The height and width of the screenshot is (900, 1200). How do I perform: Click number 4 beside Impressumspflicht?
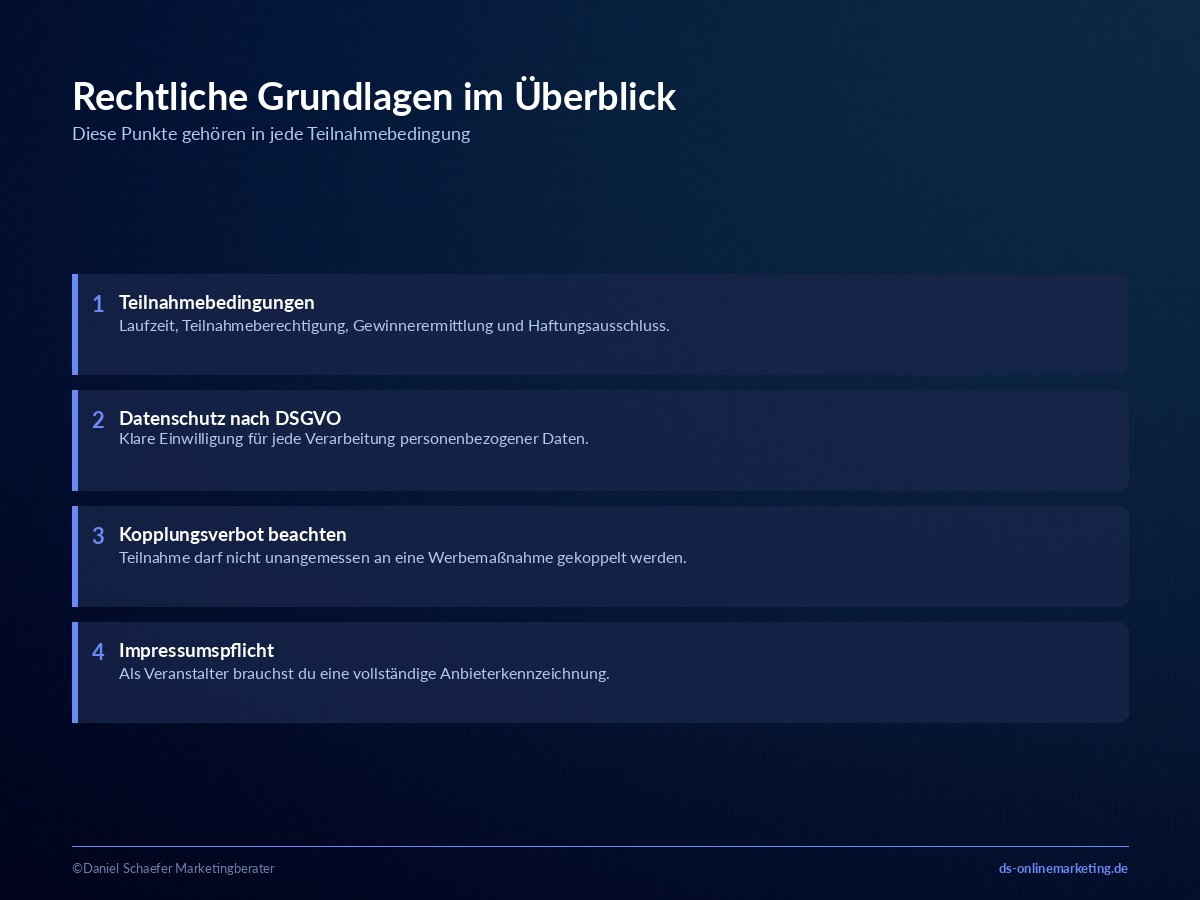(x=98, y=652)
